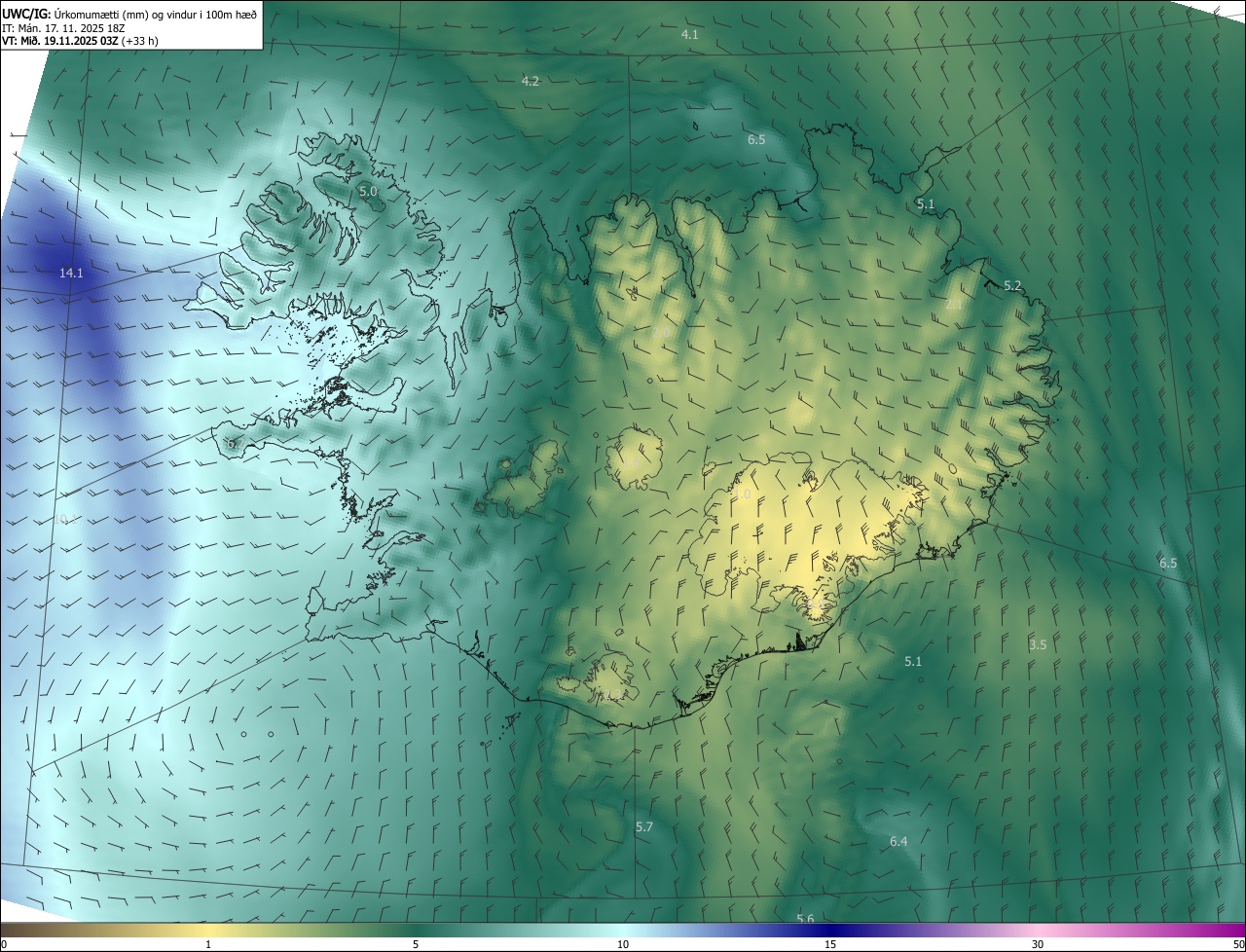This screenshot has width=1246, height=952.
Task: Click the yellow section of the colour bar
Action: tap(208, 931)
